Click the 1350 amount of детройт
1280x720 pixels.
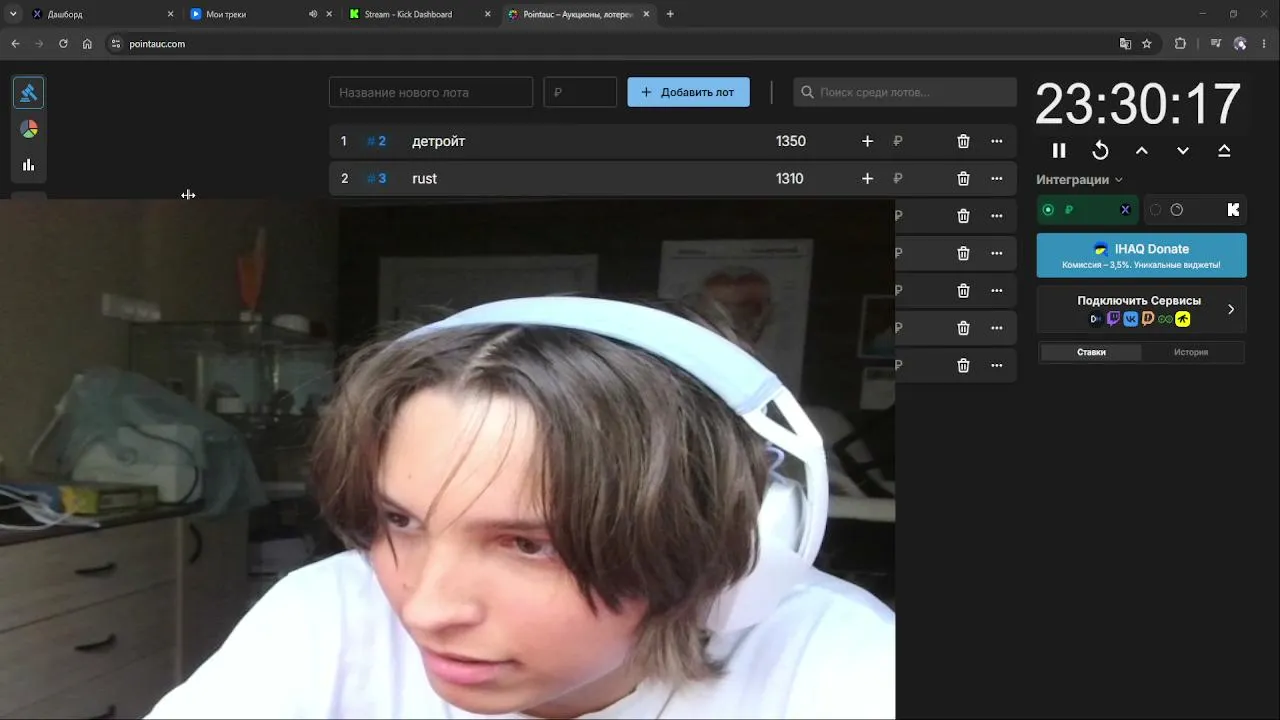click(x=791, y=141)
